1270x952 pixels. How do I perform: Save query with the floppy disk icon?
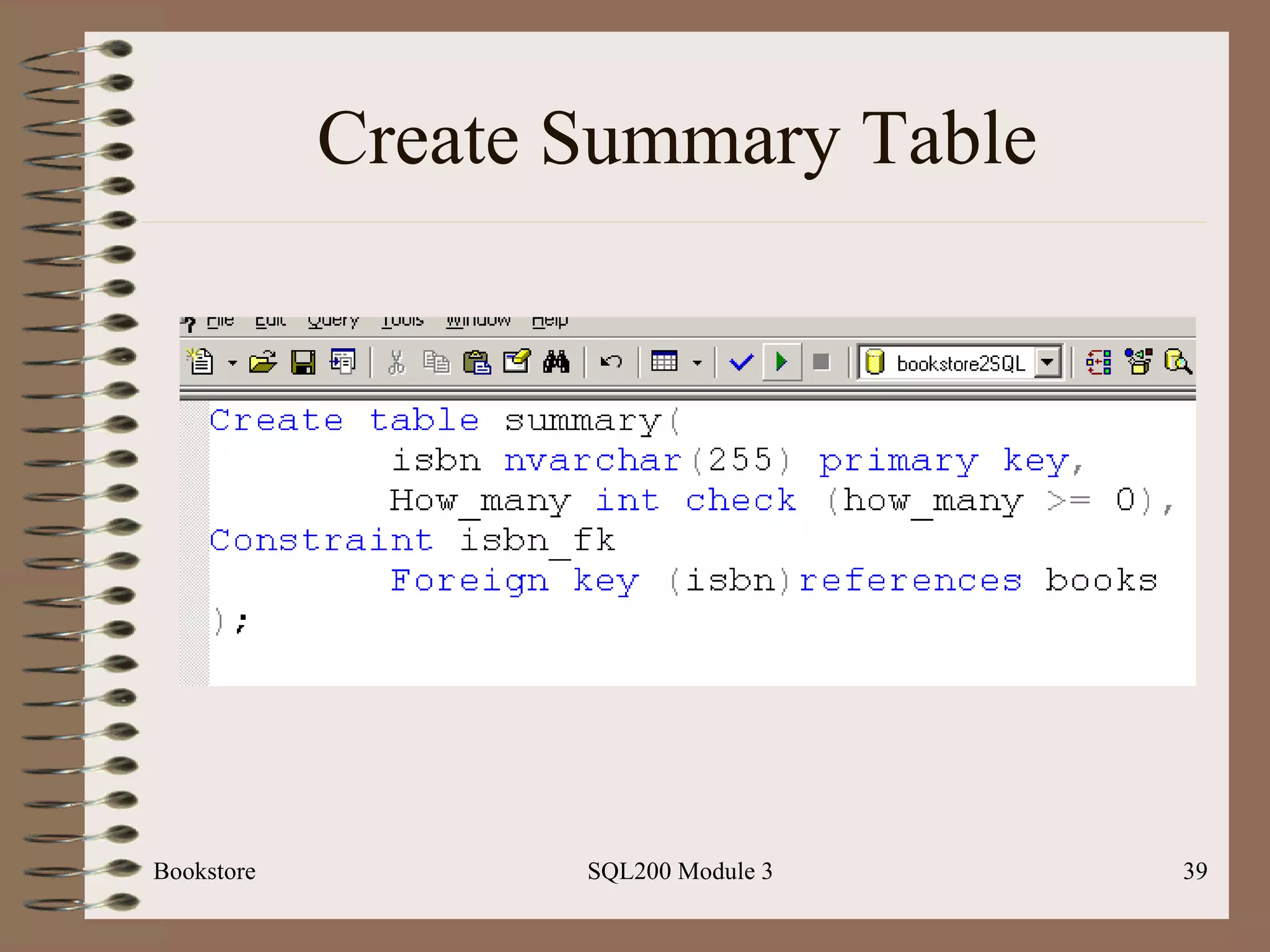pyautogui.click(x=303, y=362)
